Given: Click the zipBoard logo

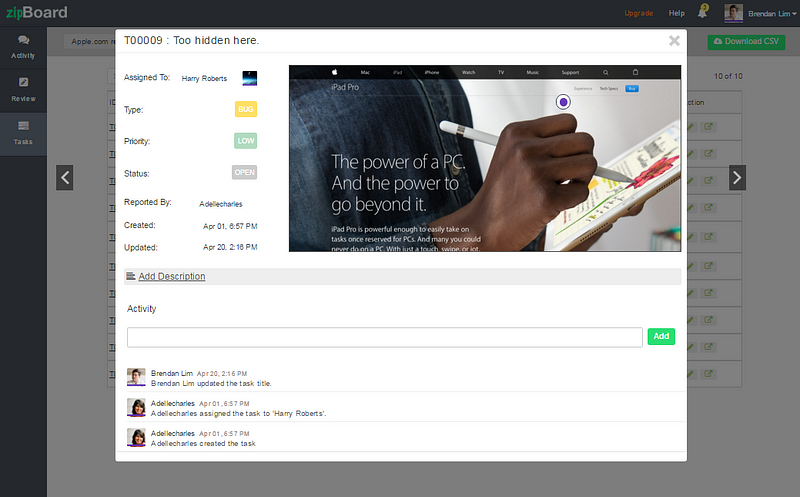Looking at the screenshot, I should 37,12.
